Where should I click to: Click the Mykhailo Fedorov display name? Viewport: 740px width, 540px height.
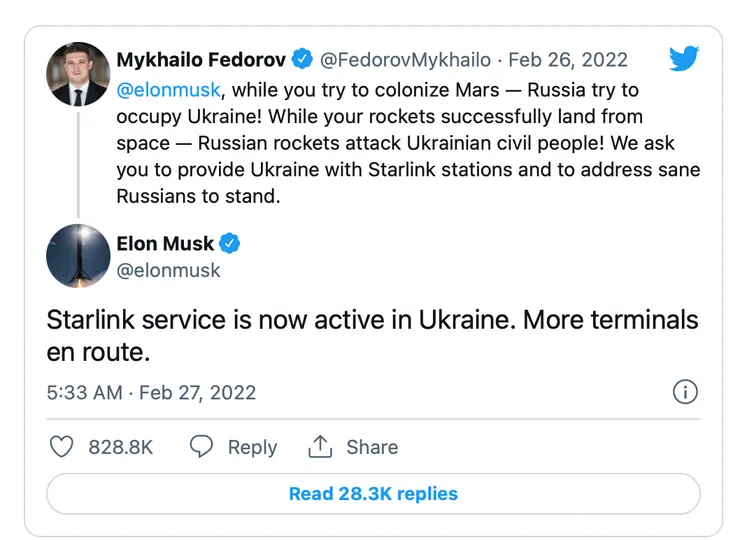tap(201, 60)
